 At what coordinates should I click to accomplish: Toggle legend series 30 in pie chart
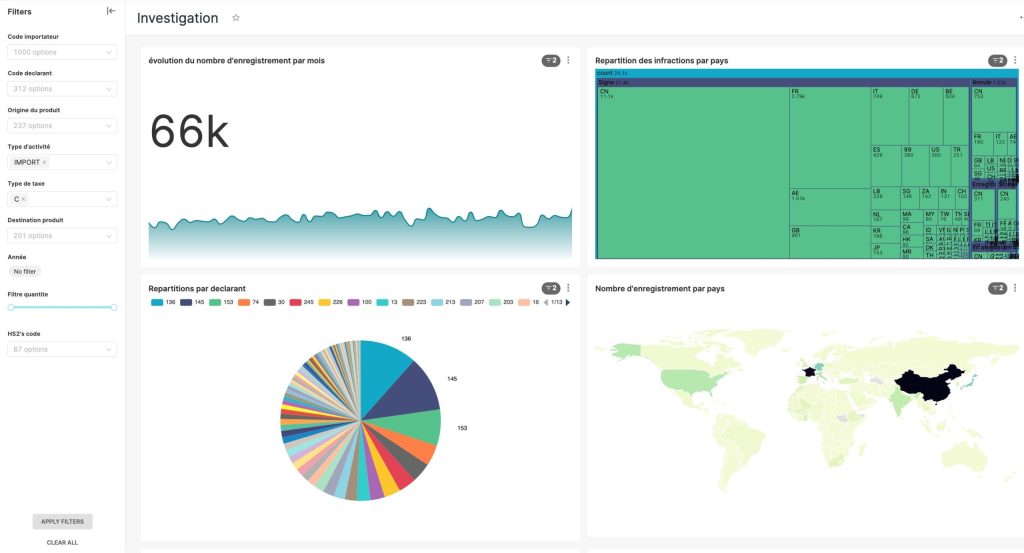[x=274, y=302]
